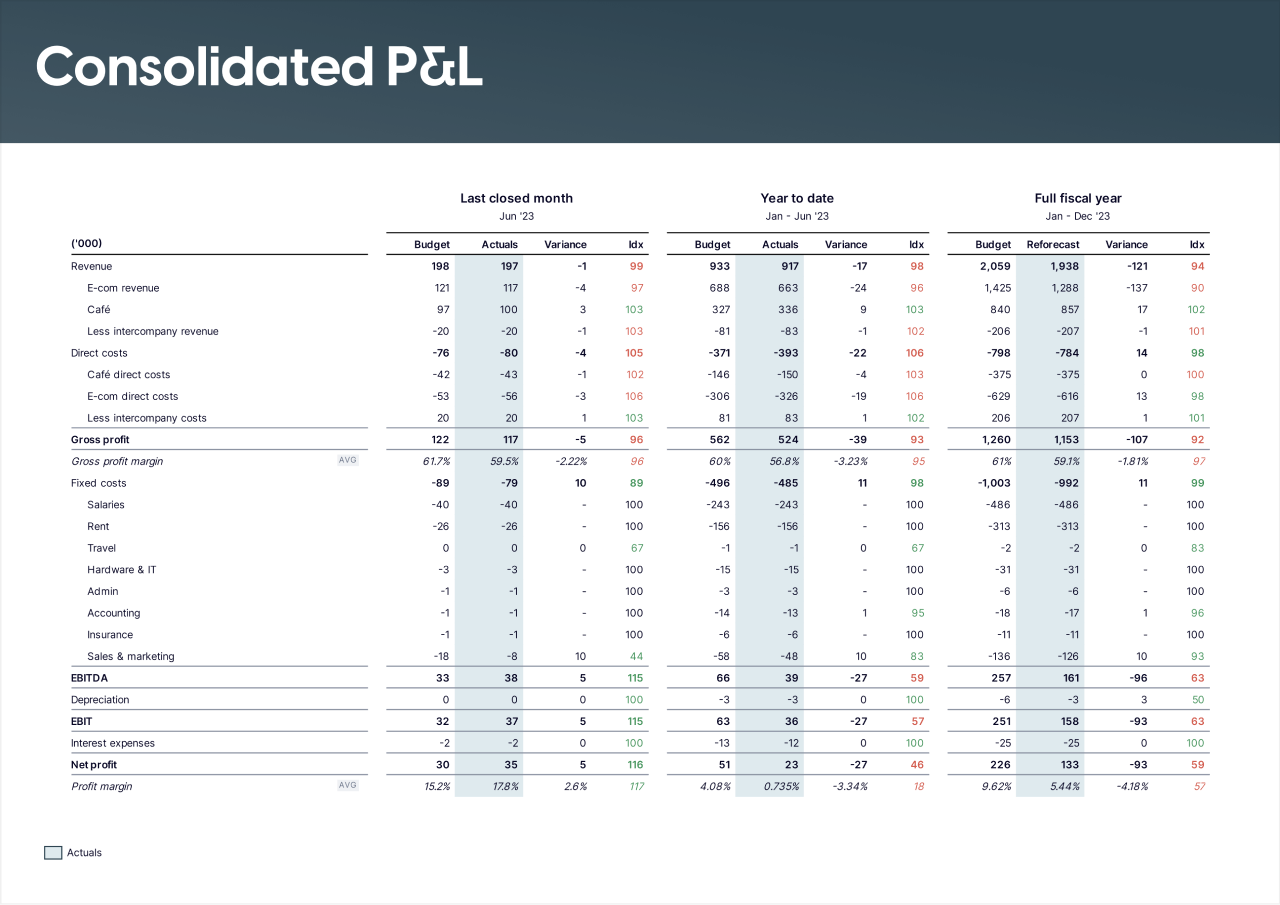
Task: Click the ('000) units label
Action: (x=86, y=244)
